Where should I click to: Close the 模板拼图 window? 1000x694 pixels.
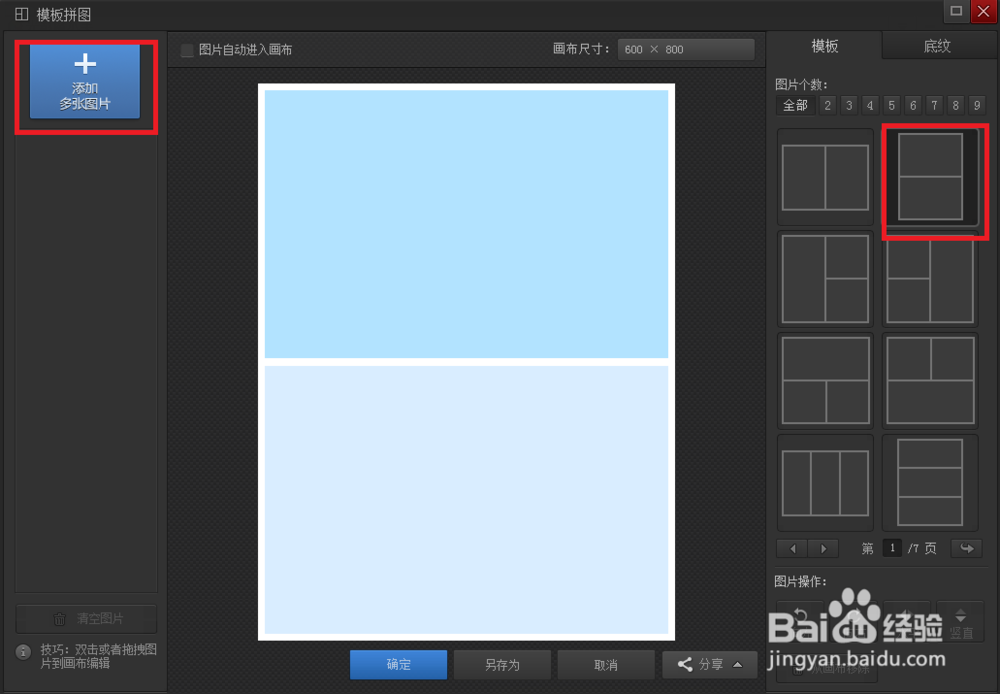(983, 11)
